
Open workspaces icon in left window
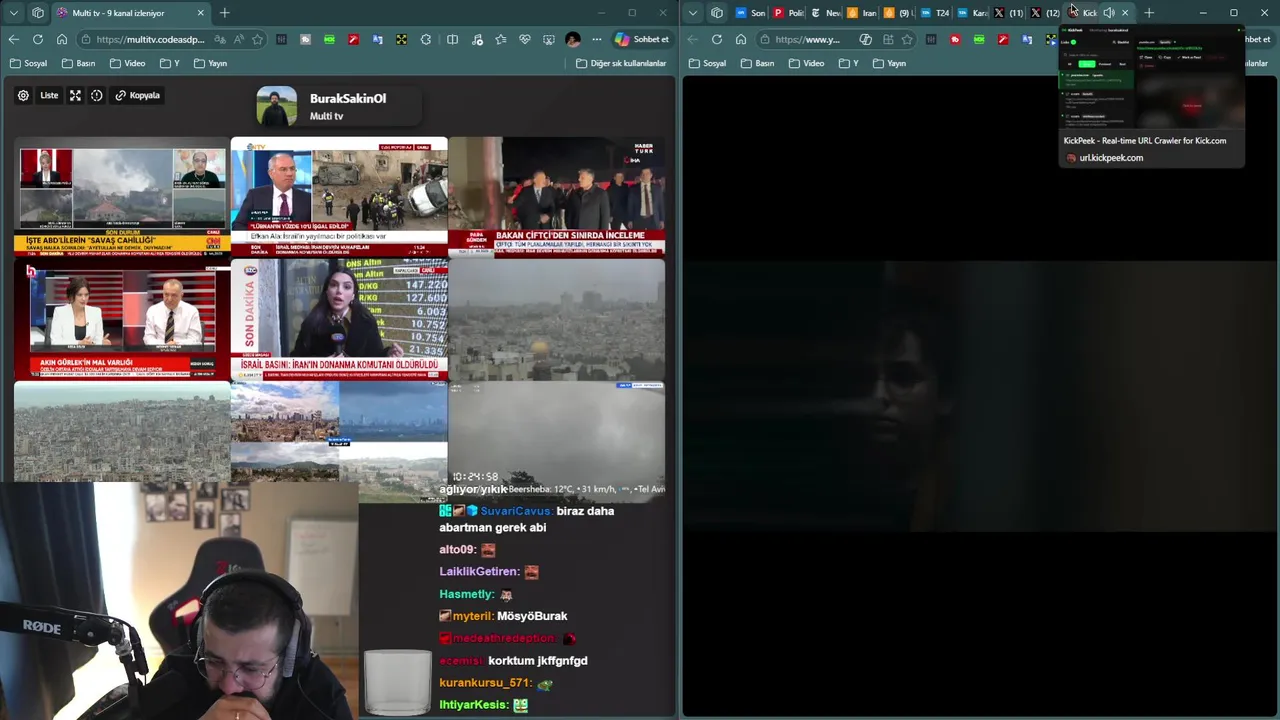(38, 13)
